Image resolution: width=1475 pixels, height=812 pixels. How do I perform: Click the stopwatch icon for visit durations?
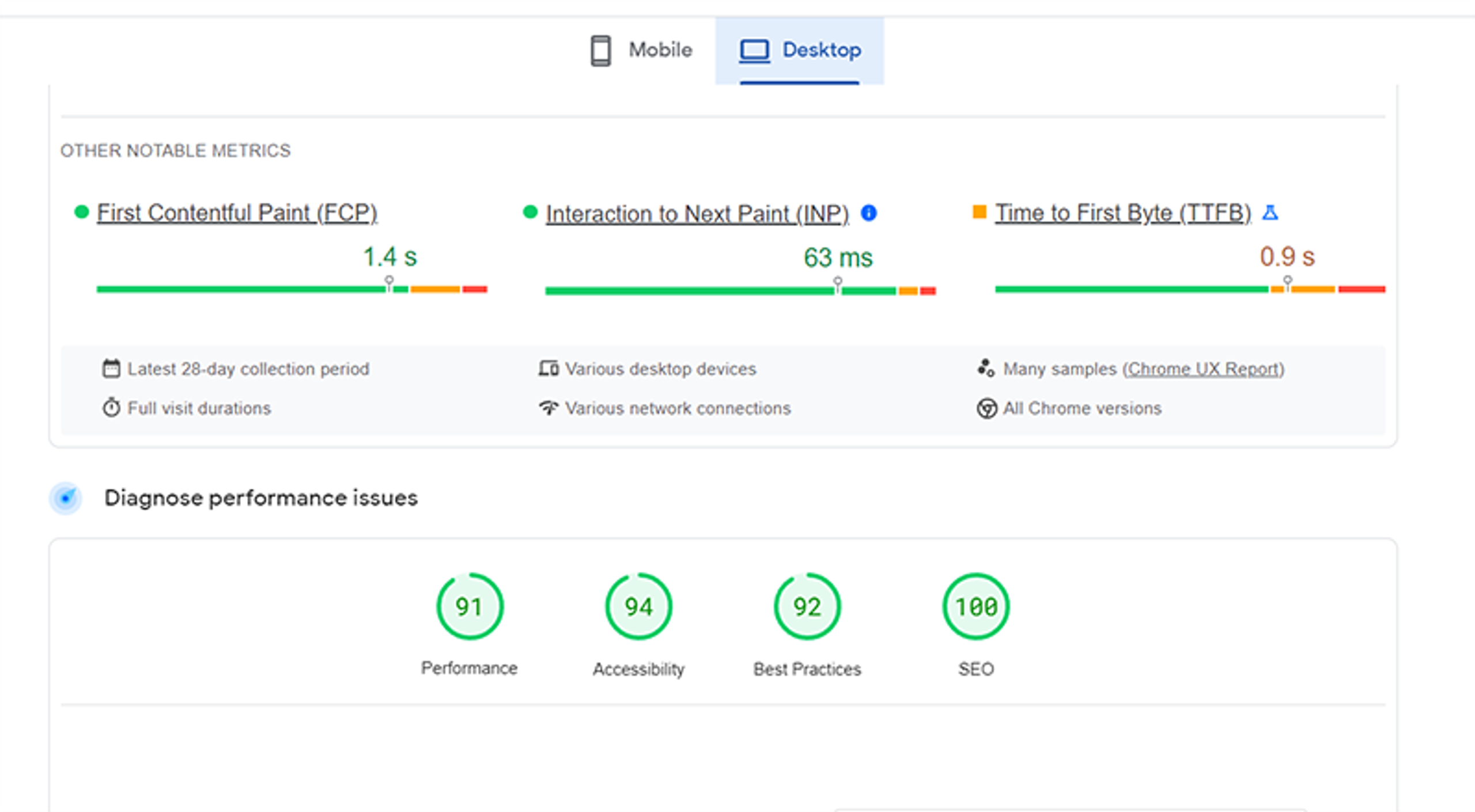click(x=111, y=408)
